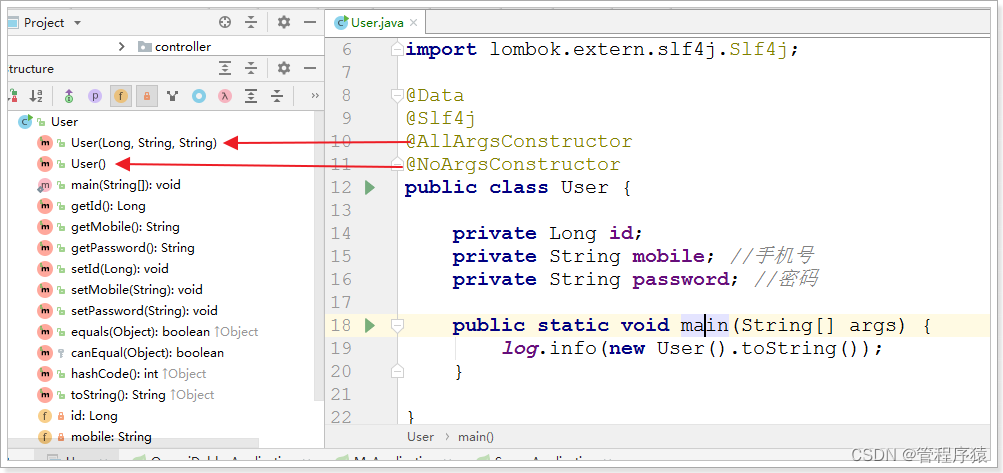Image resolution: width=1003 pixels, height=473 pixels.
Task: Click the @NoArgsConstructor annotation in code
Action: coord(513,164)
